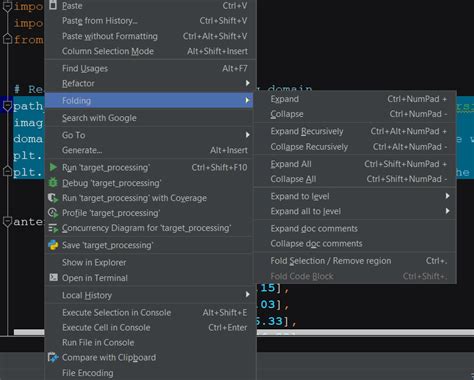Click the Concurrency Diagram icon
Viewport: 474px width, 380px height.
coord(53,228)
